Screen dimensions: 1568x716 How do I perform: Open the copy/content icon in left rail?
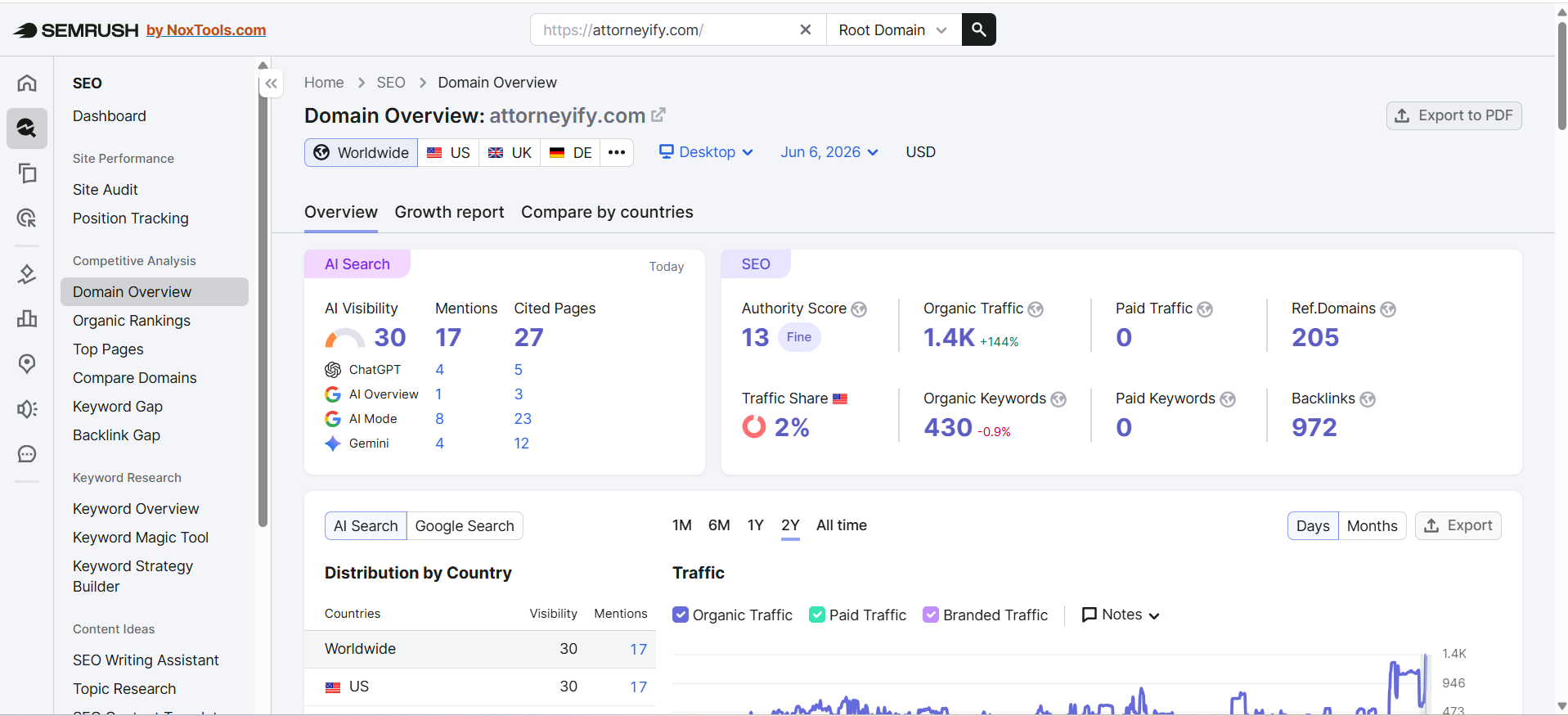[27, 173]
